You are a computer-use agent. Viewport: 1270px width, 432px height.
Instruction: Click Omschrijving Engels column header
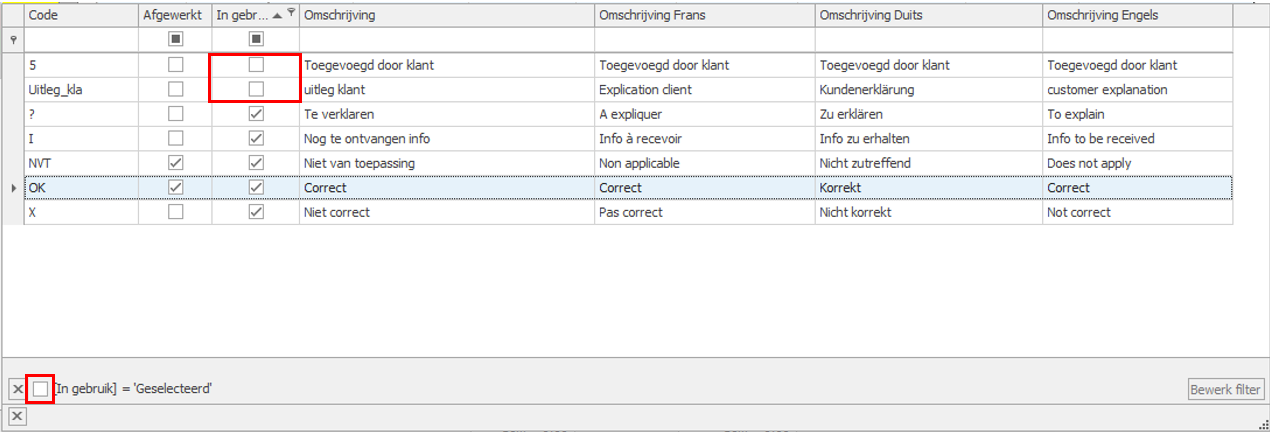(1136, 15)
